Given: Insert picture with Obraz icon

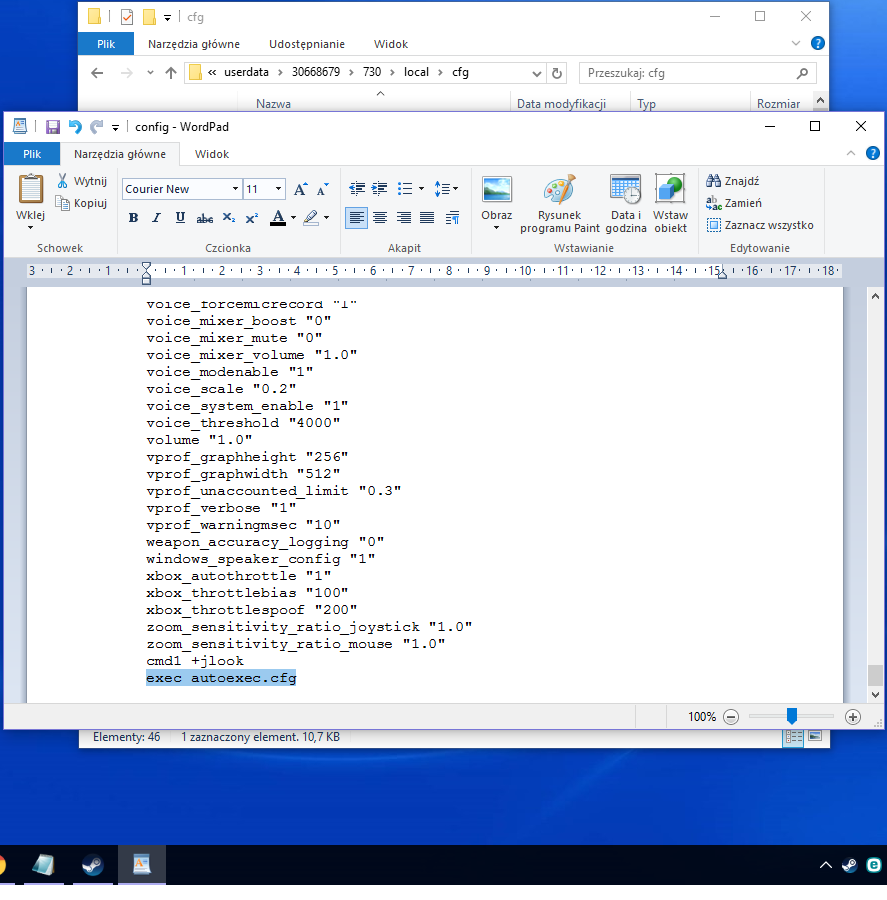Looking at the screenshot, I should point(497,189).
